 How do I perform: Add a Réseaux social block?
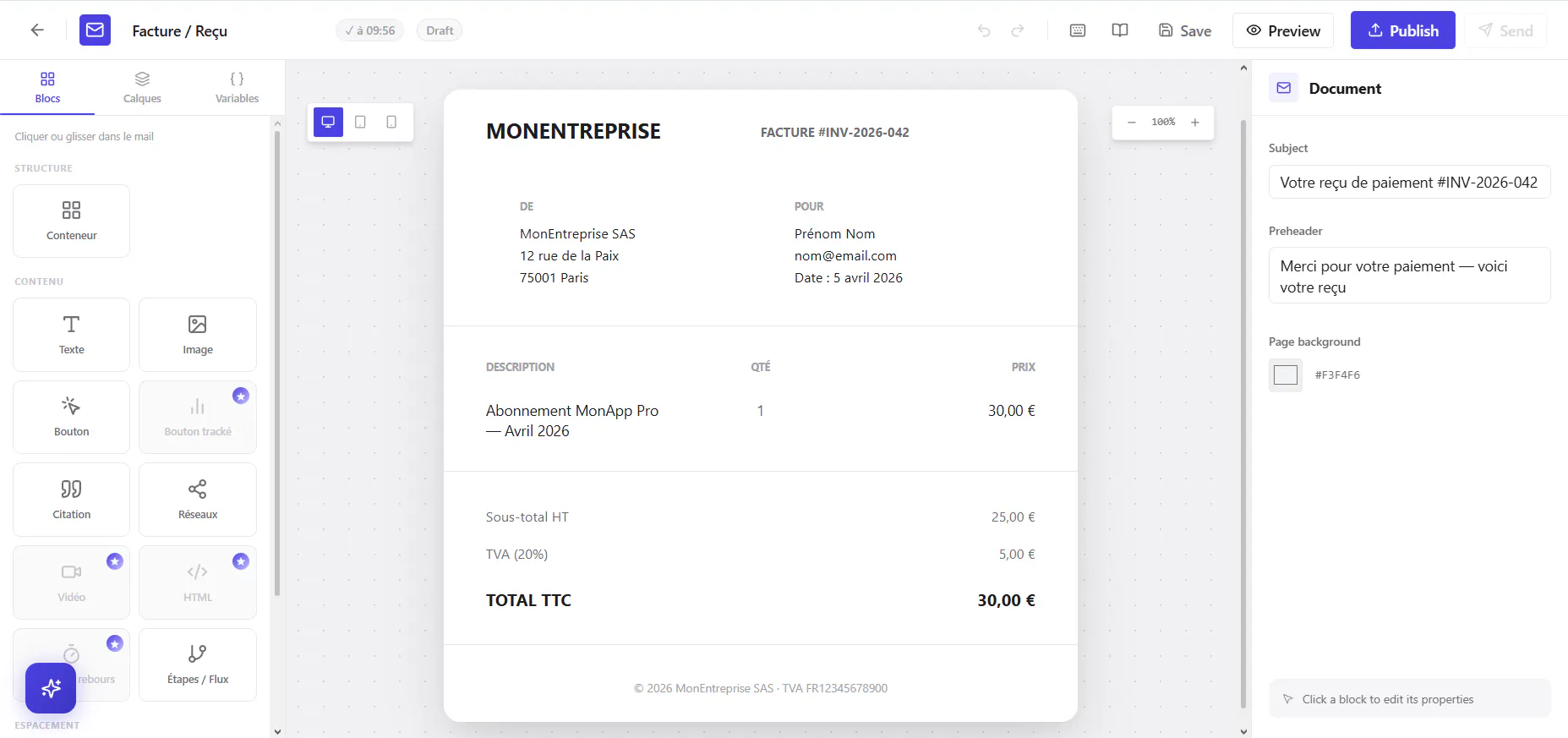pyautogui.click(x=198, y=500)
